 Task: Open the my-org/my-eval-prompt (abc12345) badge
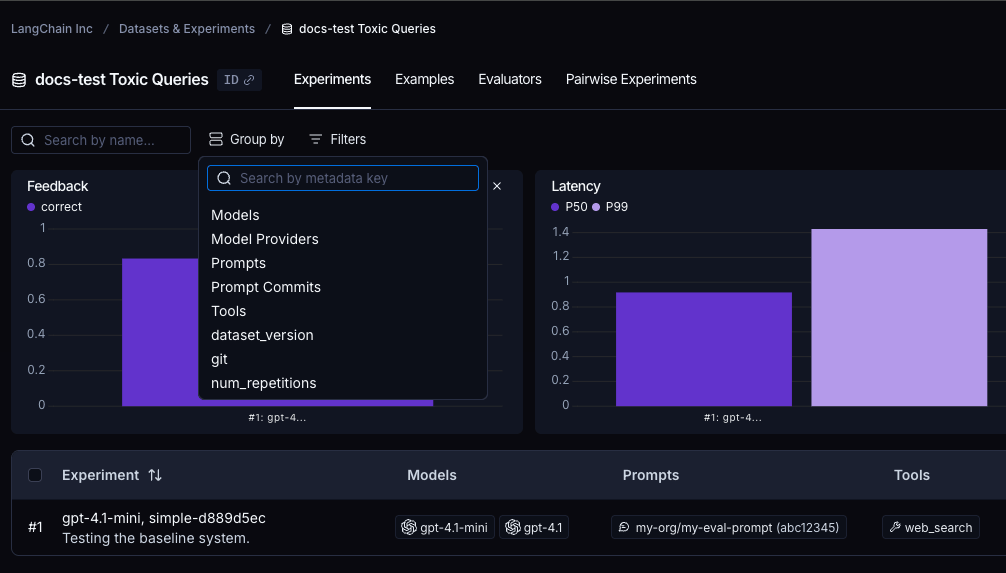[729, 527]
